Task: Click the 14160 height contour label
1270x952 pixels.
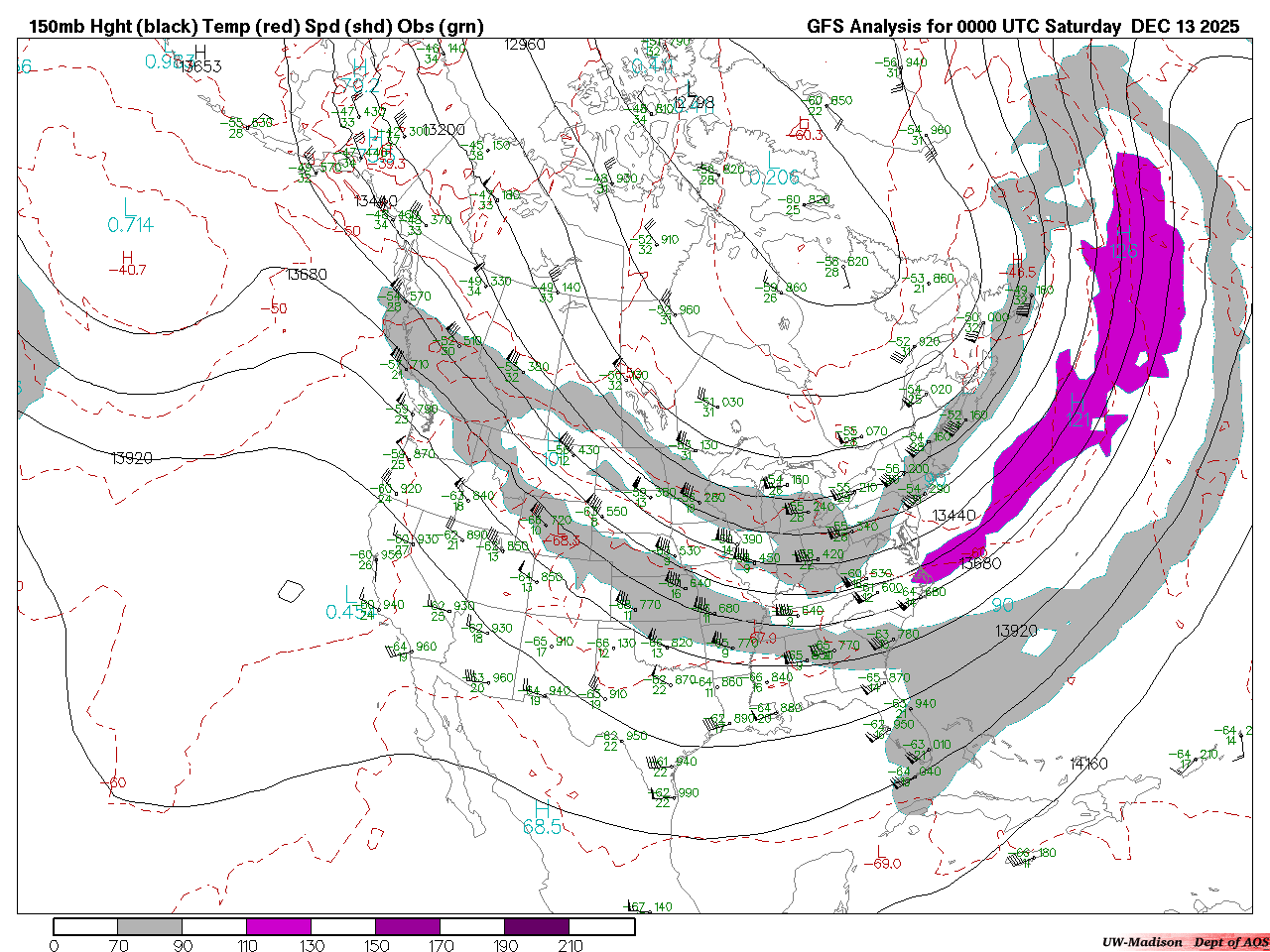Action: coord(1088,764)
